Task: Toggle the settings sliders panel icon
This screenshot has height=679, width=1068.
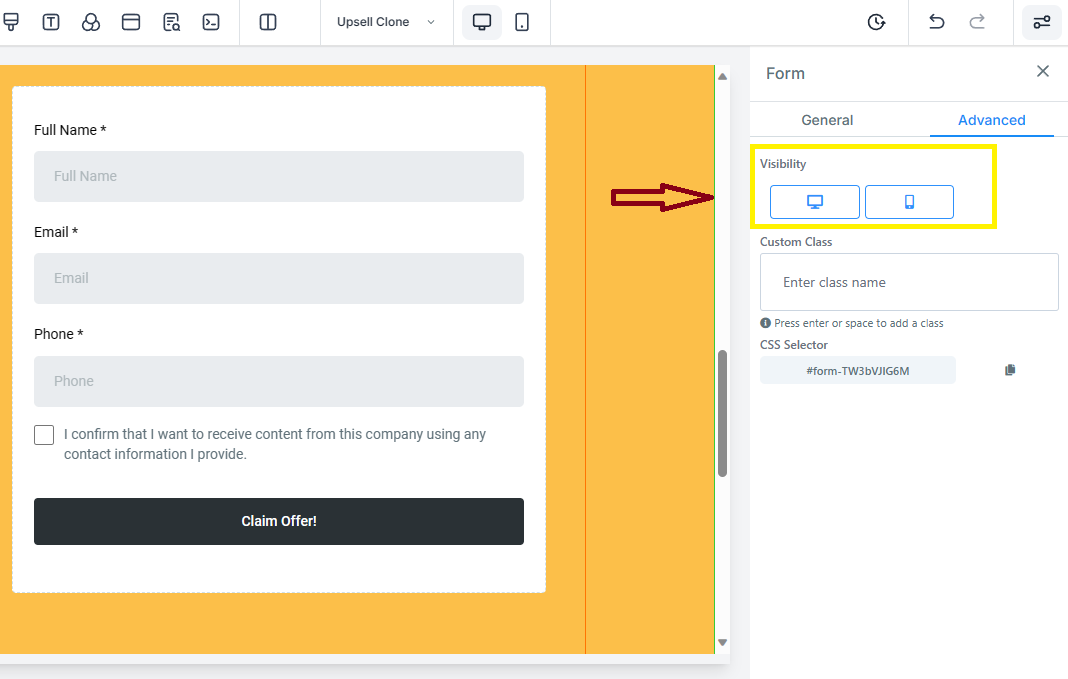Action: point(1042,22)
